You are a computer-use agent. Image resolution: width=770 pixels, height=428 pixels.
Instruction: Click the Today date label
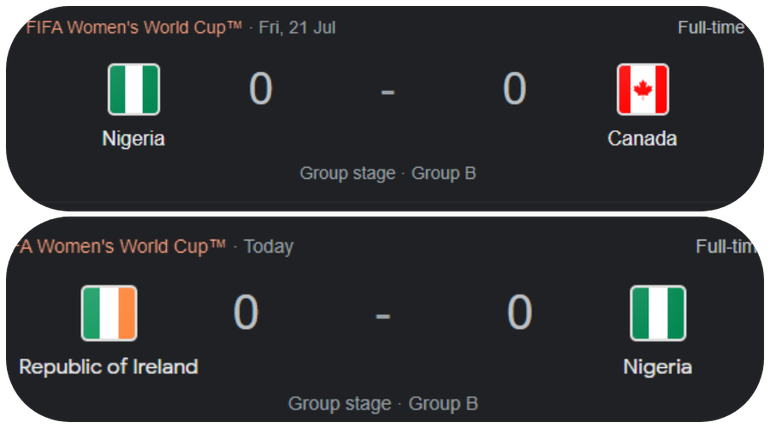coord(269,246)
